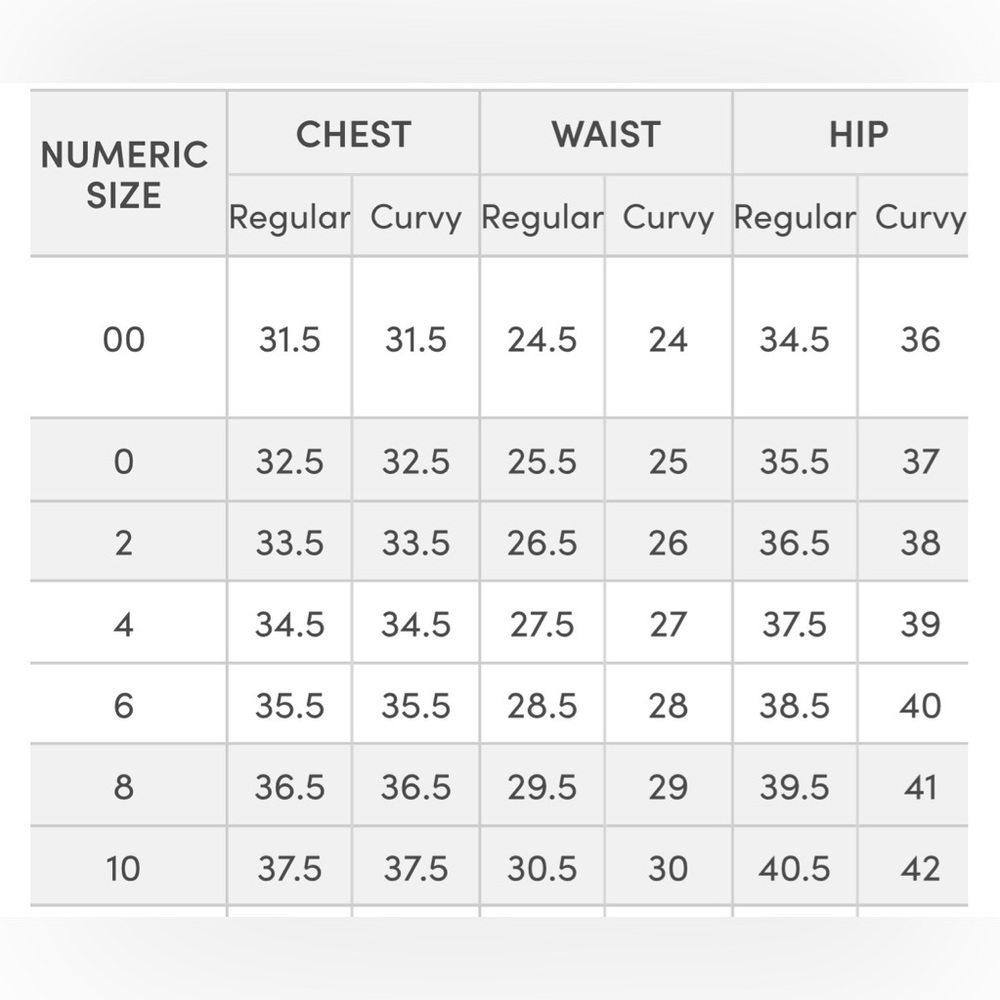This screenshot has height=1000, width=1000.
Task: Select the 40.5 regular hip cell
Action: tap(795, 869)
